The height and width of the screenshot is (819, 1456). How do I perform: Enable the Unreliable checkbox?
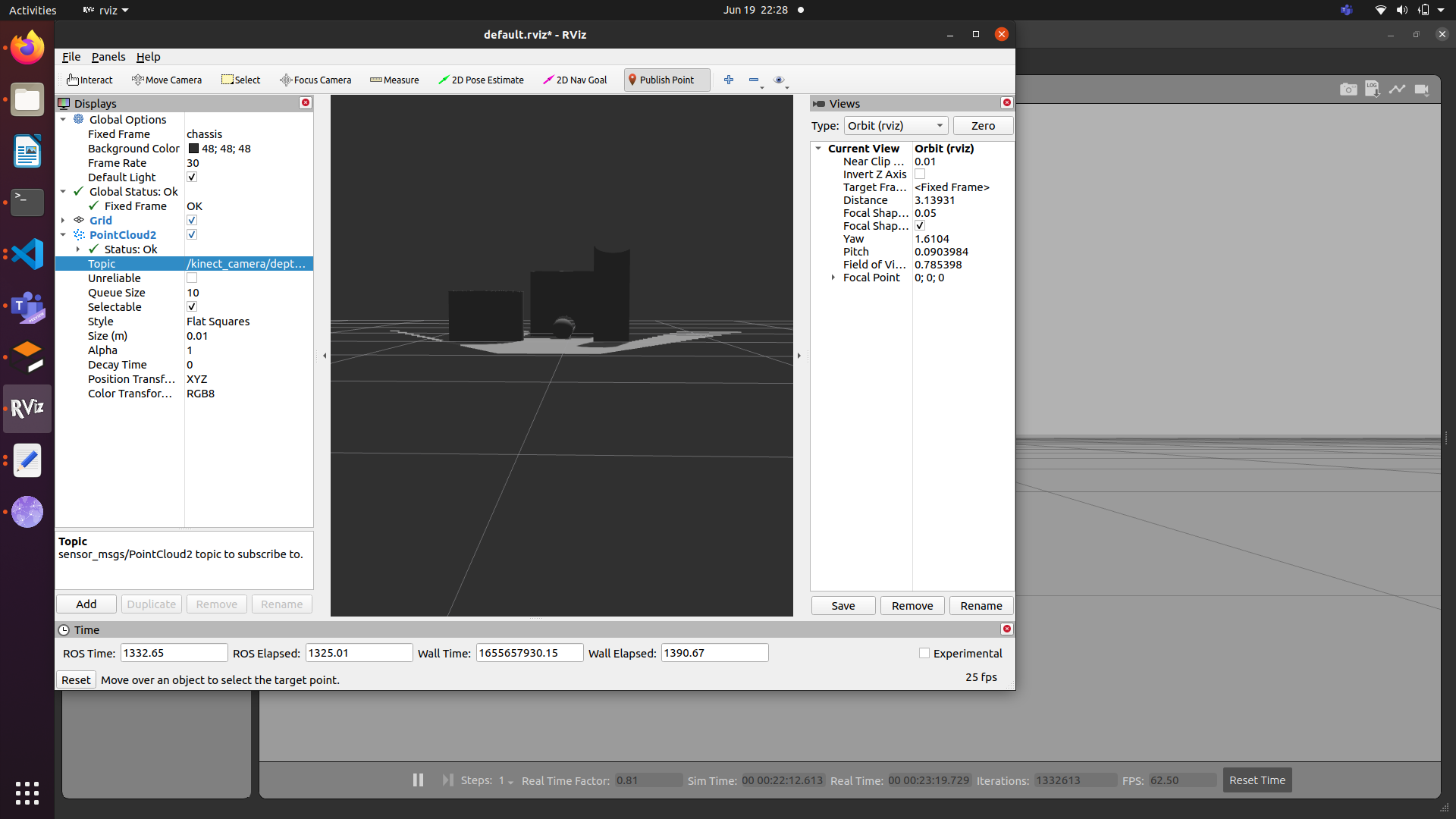click(x=192, y=278)
